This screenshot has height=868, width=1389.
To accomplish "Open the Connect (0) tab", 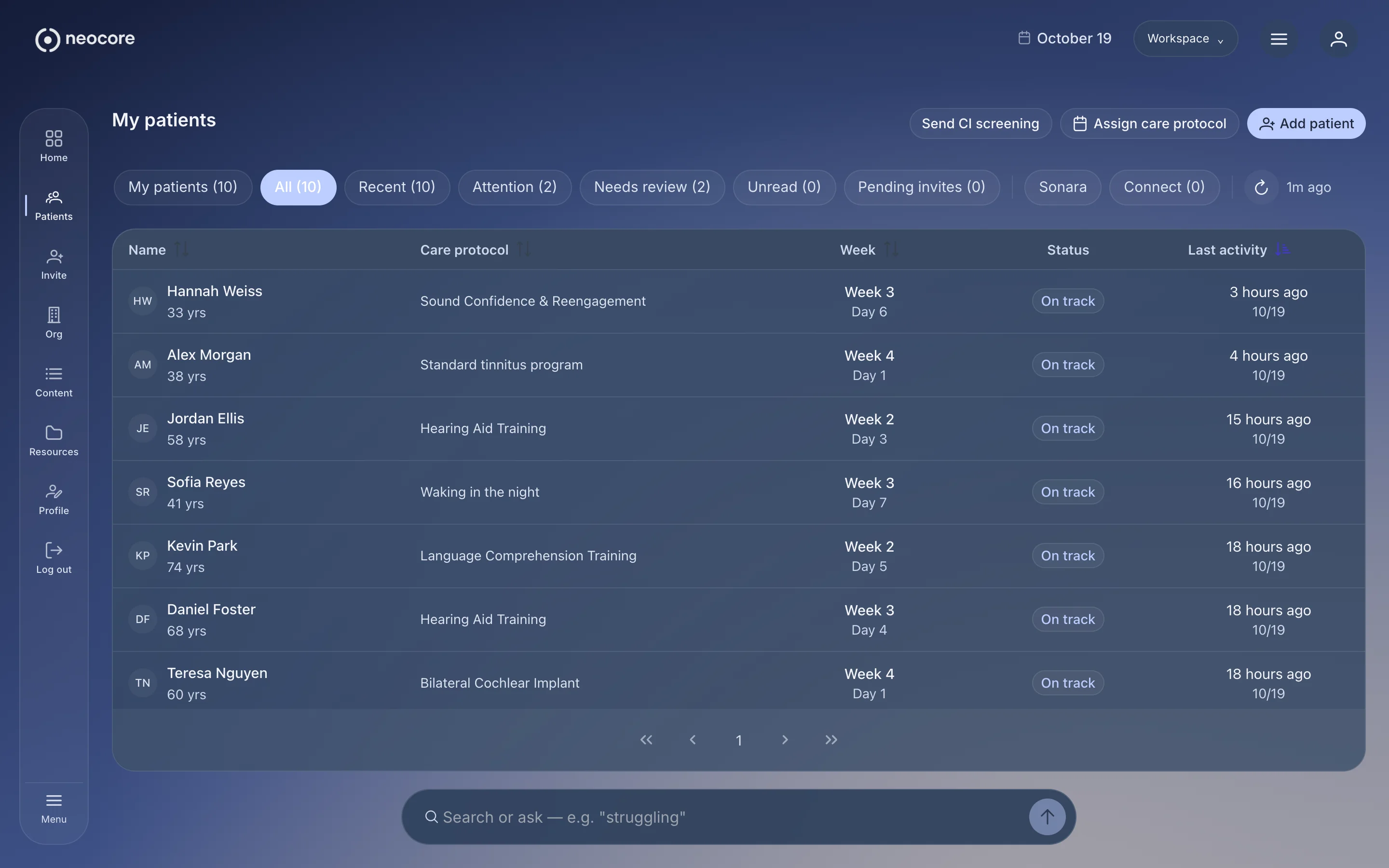I will pyautogui.click(x=1164, y=187).
